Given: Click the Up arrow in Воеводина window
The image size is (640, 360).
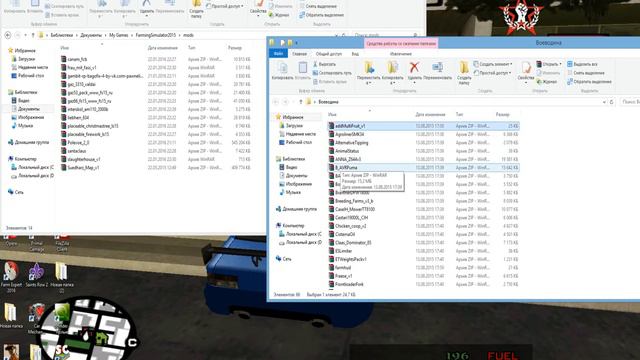Looking at the screenshot, I should tap(301, 102).
